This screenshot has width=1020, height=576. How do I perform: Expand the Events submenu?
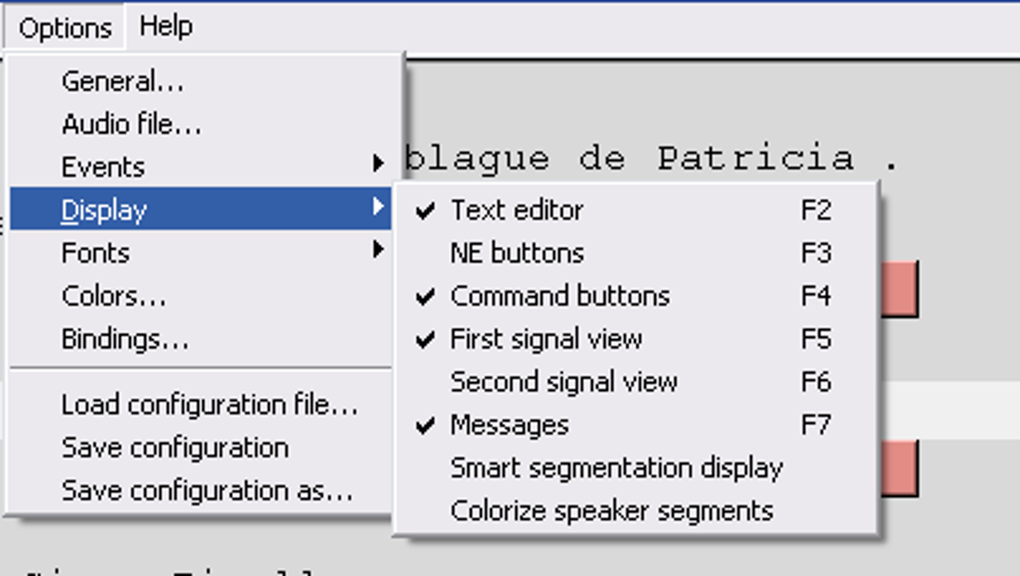(x=103, y=167)
